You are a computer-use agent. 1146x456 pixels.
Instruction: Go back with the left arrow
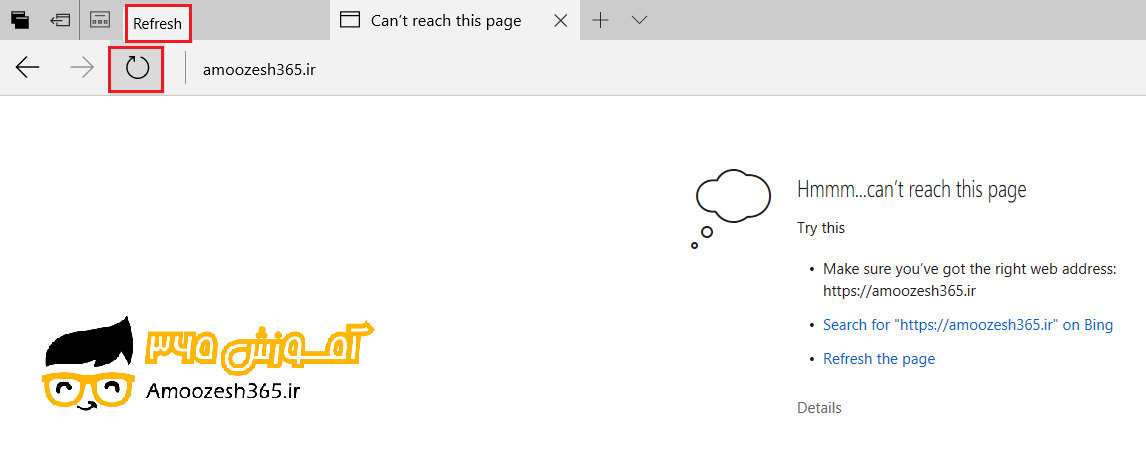coord(28,69)
